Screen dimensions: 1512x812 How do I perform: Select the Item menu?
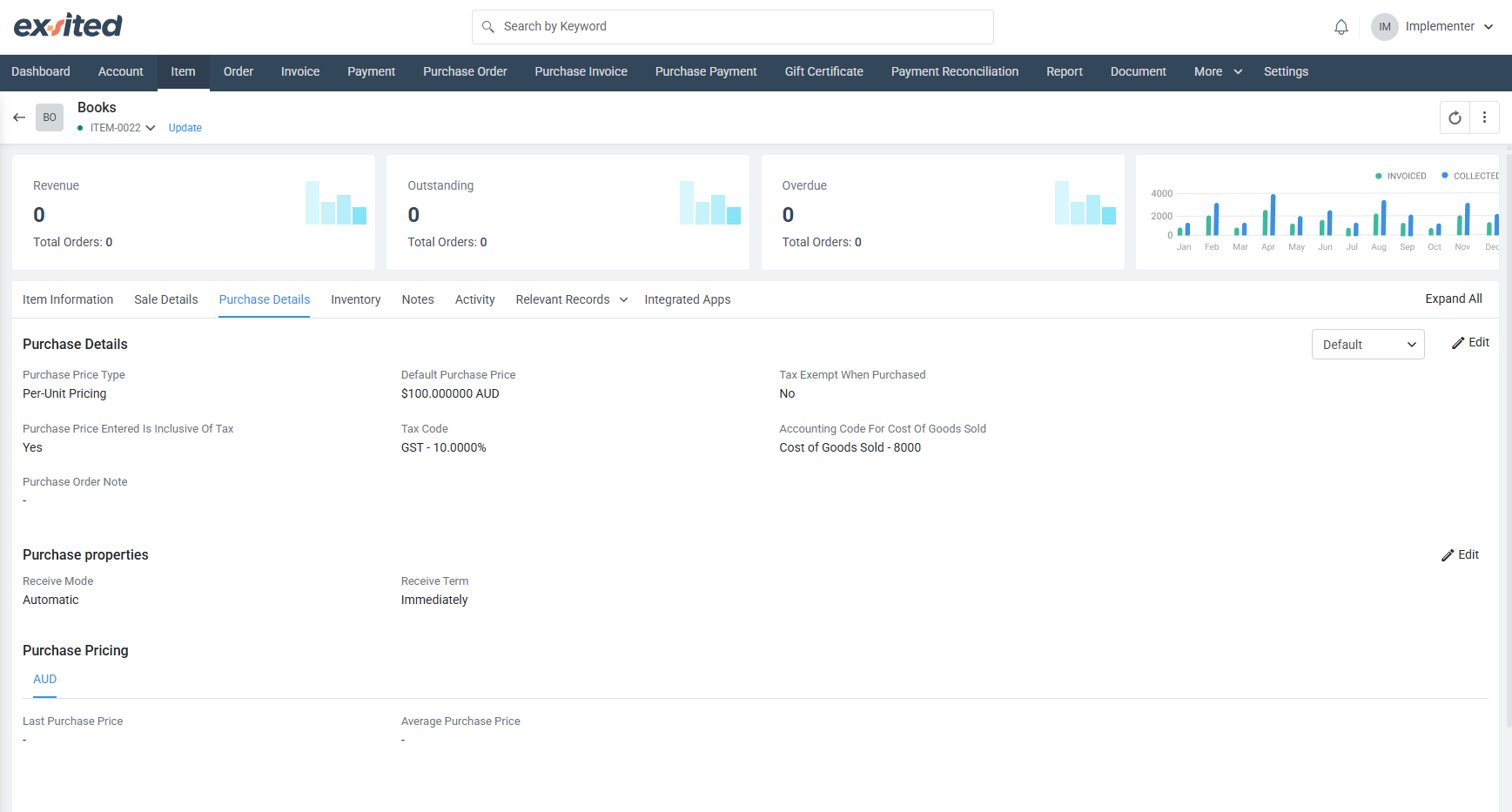pos(183,71)
